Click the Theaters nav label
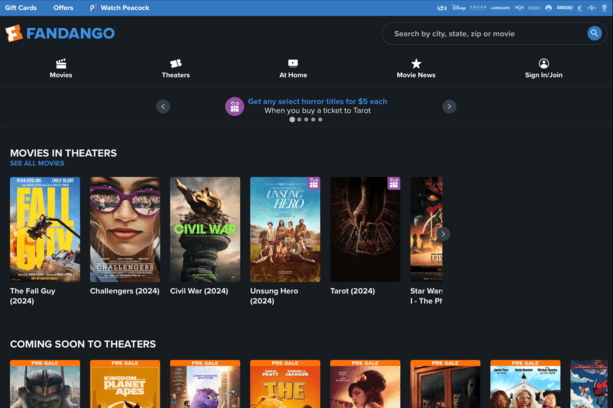The image size is (613, 408). (x=176, y=75)
